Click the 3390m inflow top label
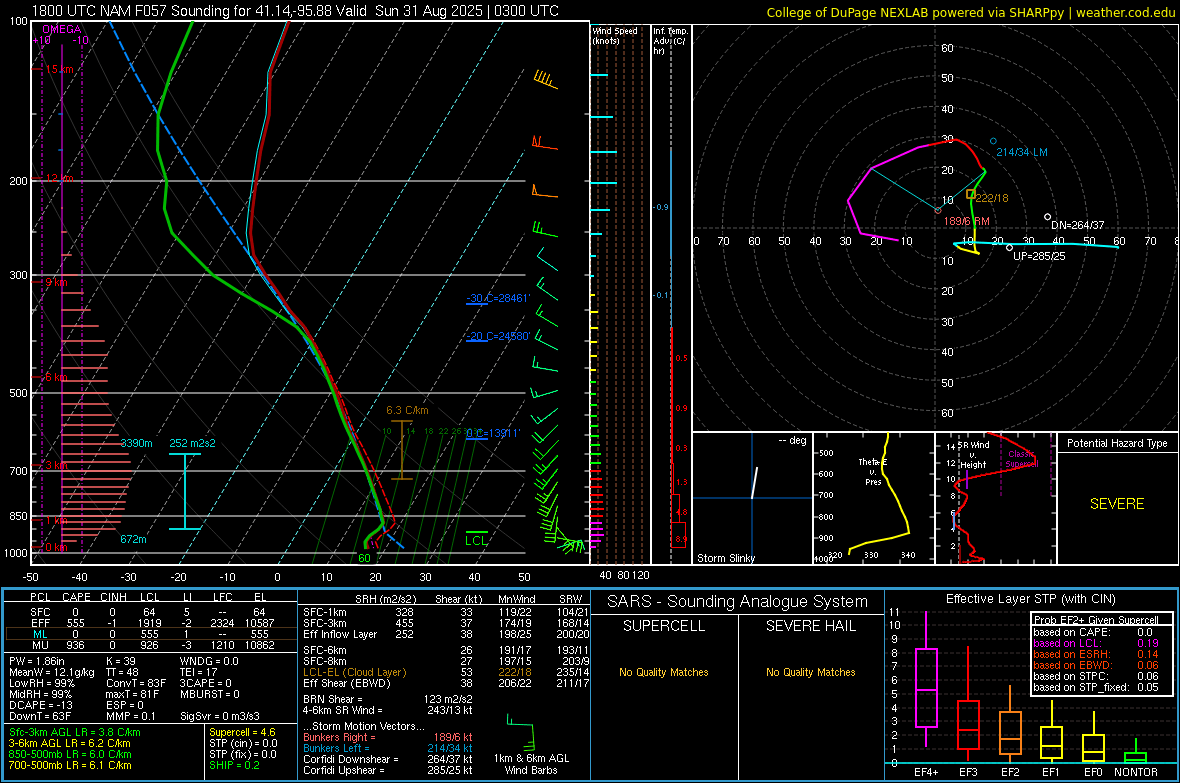 [x=136, y=443]
